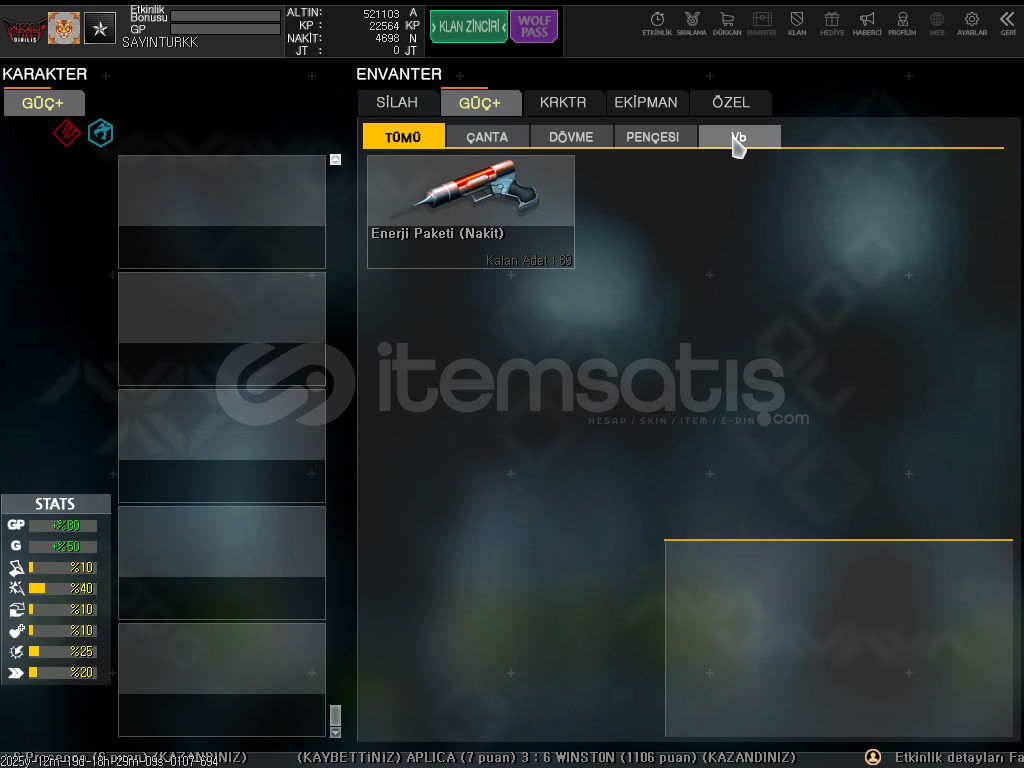The width and height of the screenshot is (1024, 768).
Task: Open the Web globe icon
Action: click(937, 24)
